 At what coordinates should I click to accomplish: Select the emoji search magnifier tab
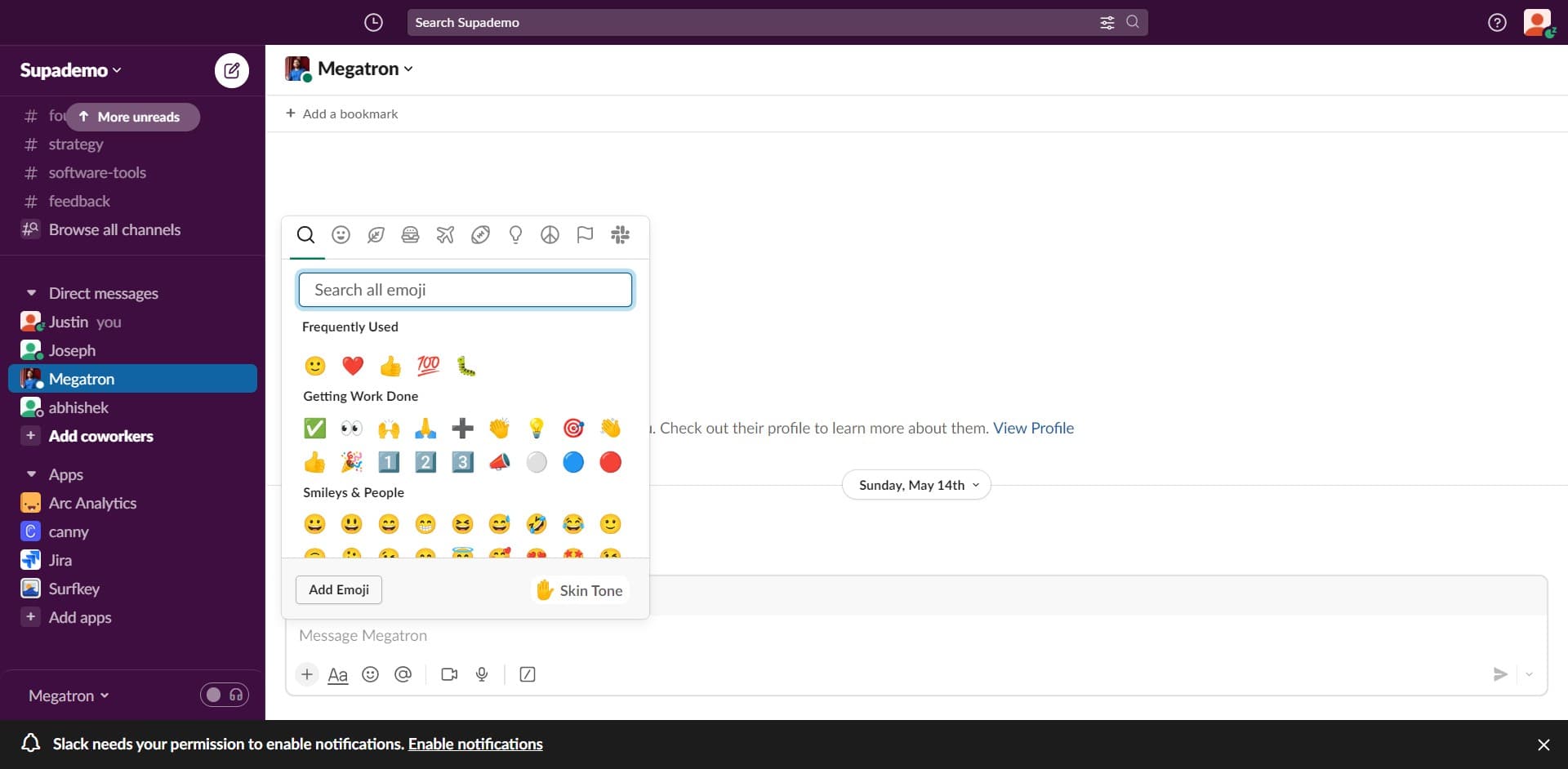(305, 235)
